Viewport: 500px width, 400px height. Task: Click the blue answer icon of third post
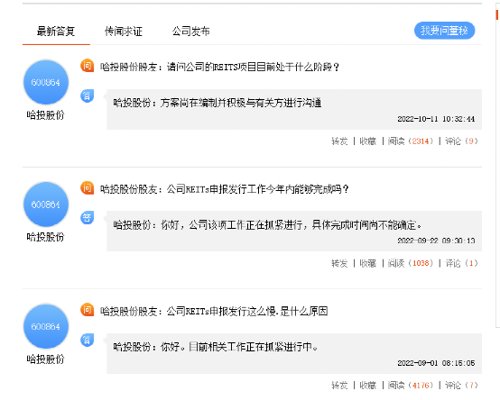[x=87, y=340]
